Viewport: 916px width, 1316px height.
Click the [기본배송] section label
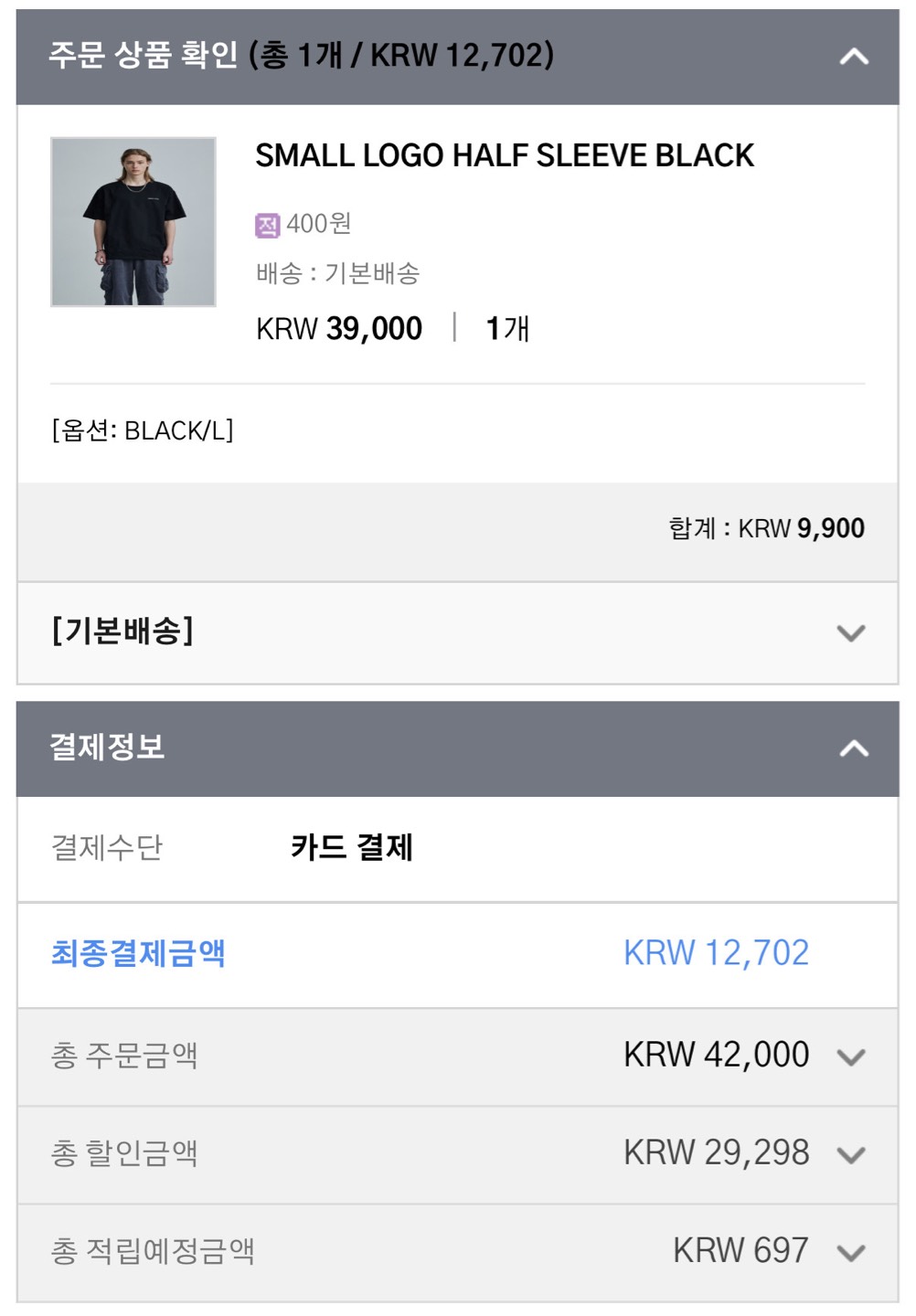click(x=122, y=631)
